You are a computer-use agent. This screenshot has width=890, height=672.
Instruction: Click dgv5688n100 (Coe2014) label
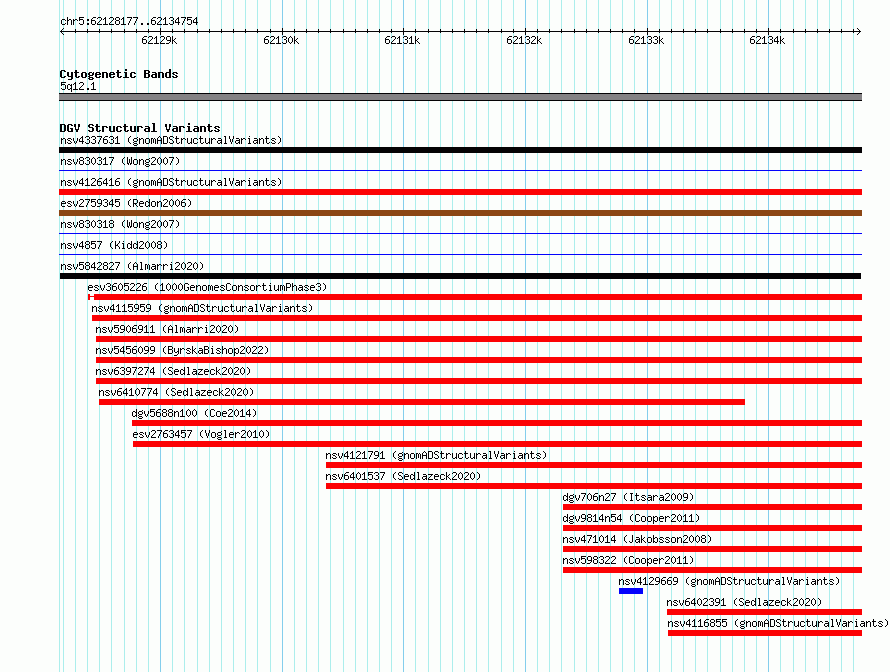(194, 413)
